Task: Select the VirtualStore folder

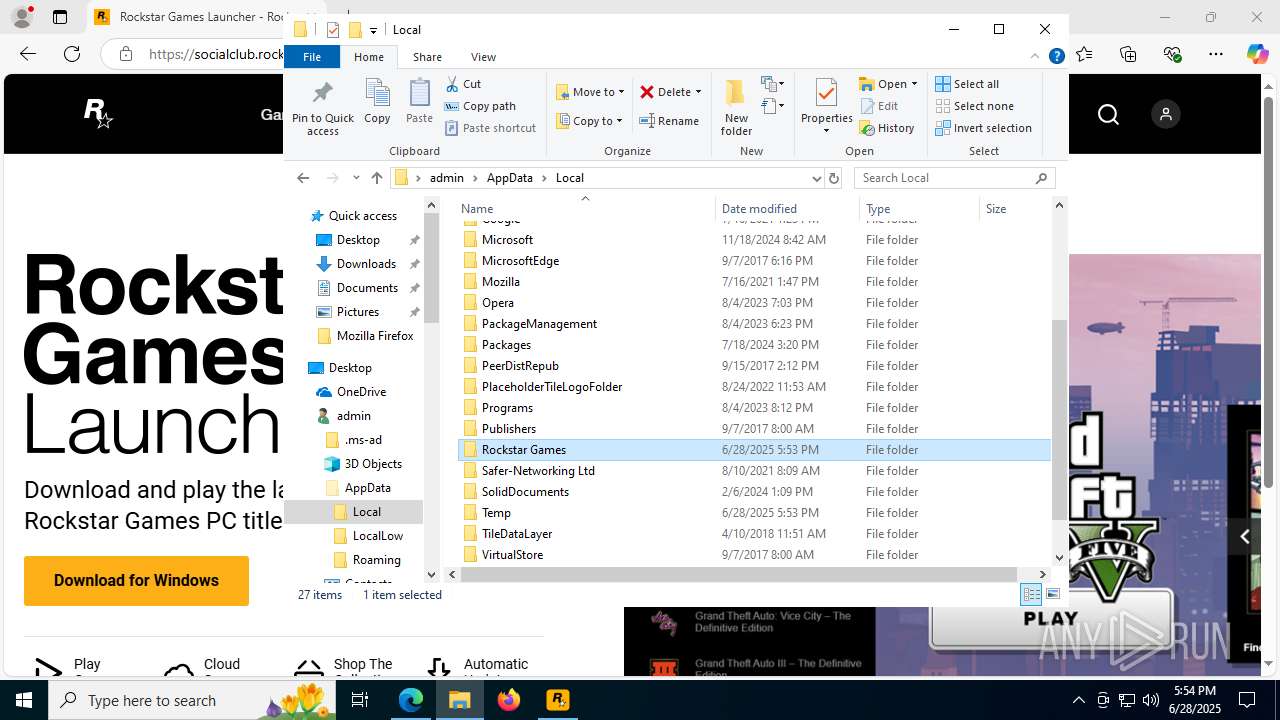Action: 755,555
